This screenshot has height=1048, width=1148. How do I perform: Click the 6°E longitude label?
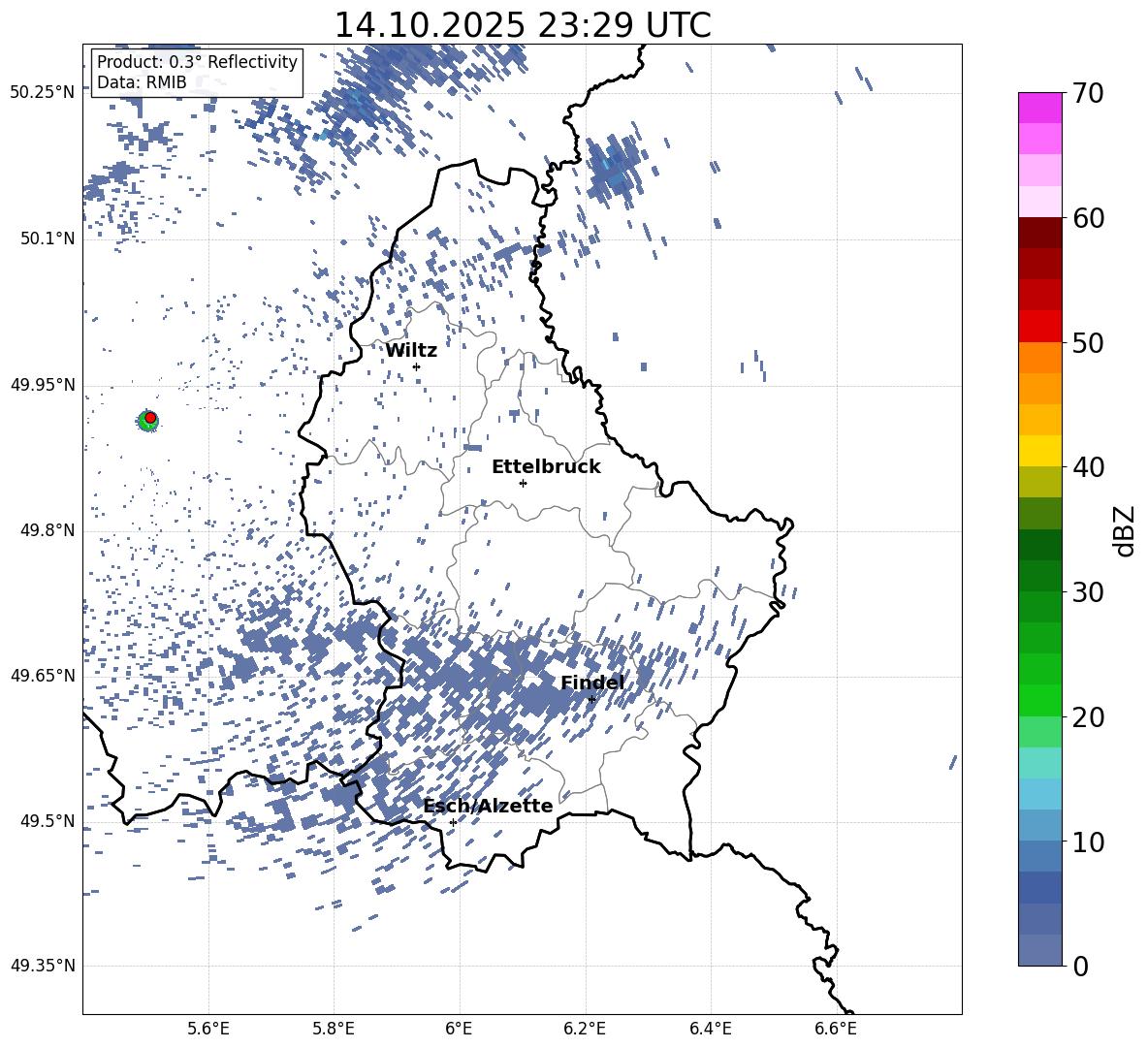click(x=459, y=1029)
